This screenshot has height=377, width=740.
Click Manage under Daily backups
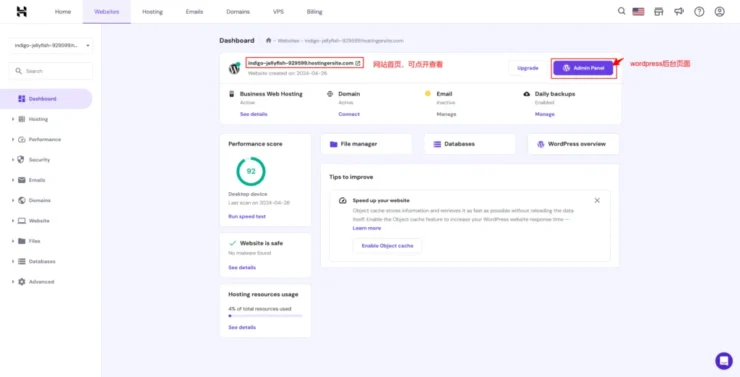click(545, 114)
